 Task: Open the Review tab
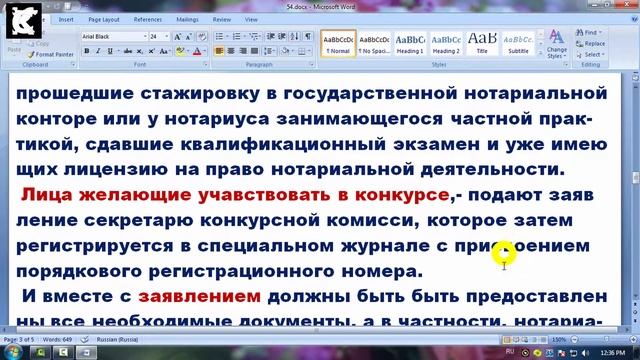pyautogui.click(x=222, y=20)
